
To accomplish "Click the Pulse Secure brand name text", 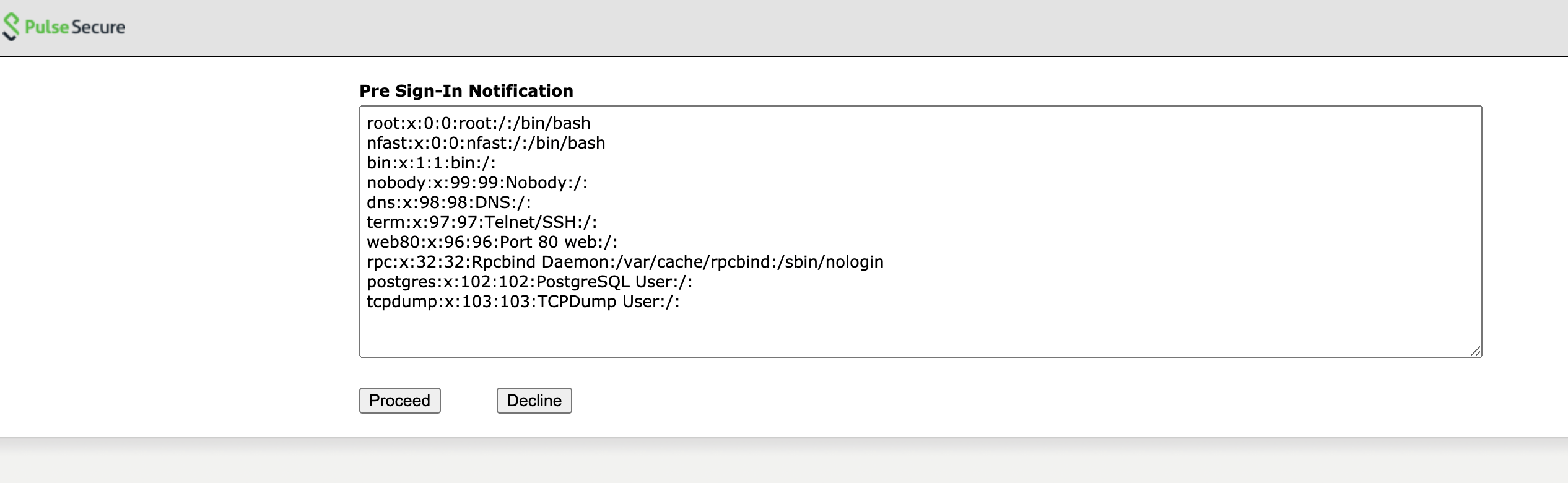I will pyautogui.click(x=75, y=27).
